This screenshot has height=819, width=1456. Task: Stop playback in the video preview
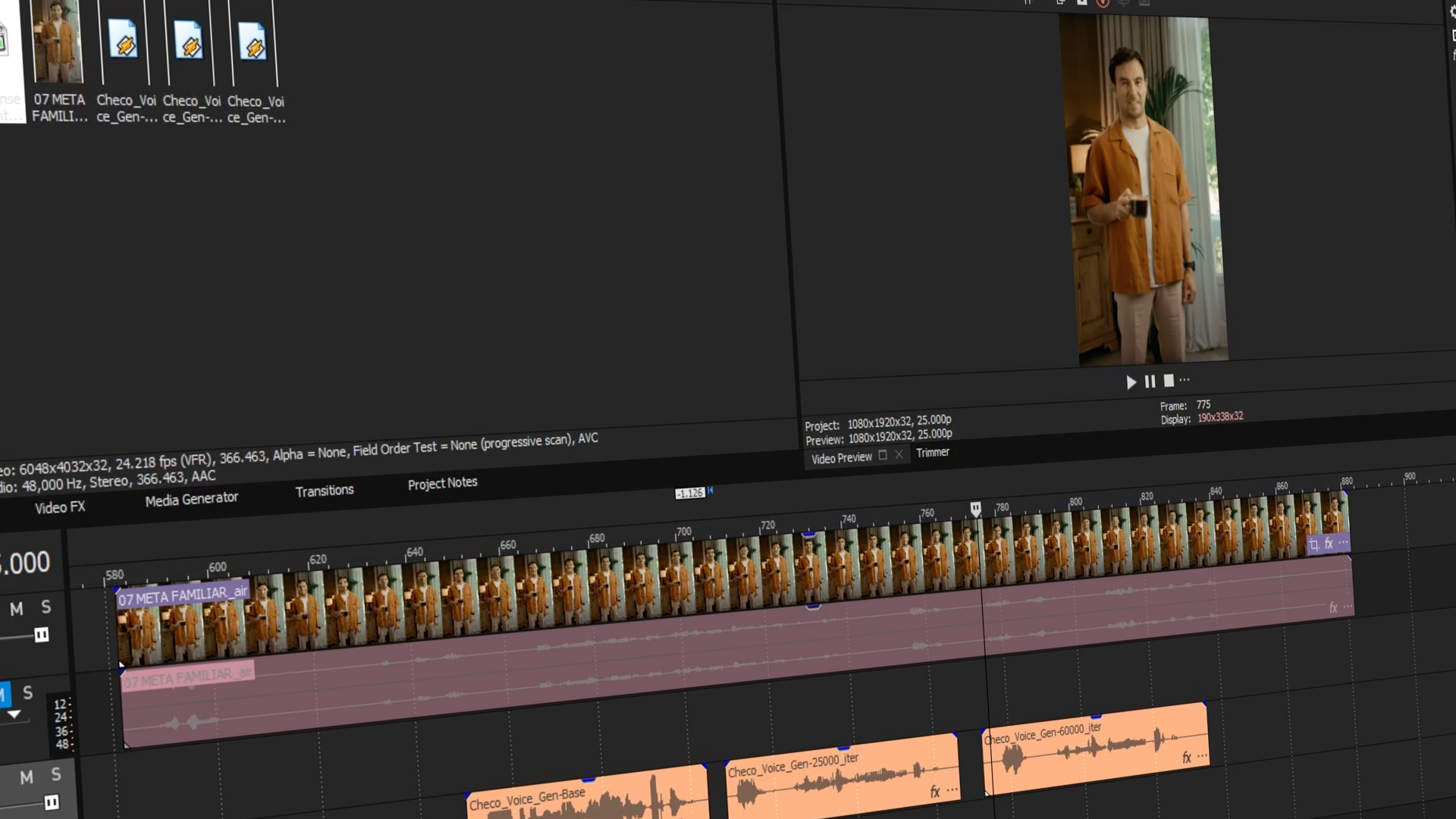[x=1169, y=381]
